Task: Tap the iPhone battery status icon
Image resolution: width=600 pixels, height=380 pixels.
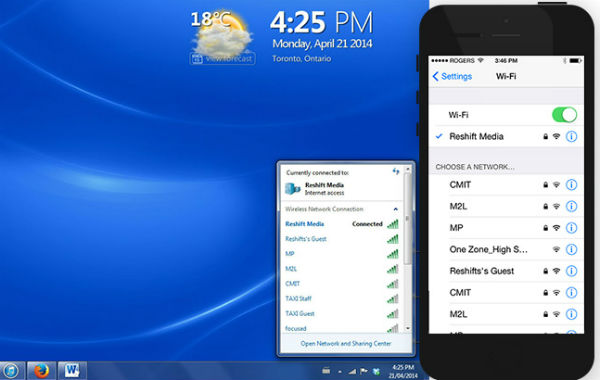Action: [x=575, y=60]
